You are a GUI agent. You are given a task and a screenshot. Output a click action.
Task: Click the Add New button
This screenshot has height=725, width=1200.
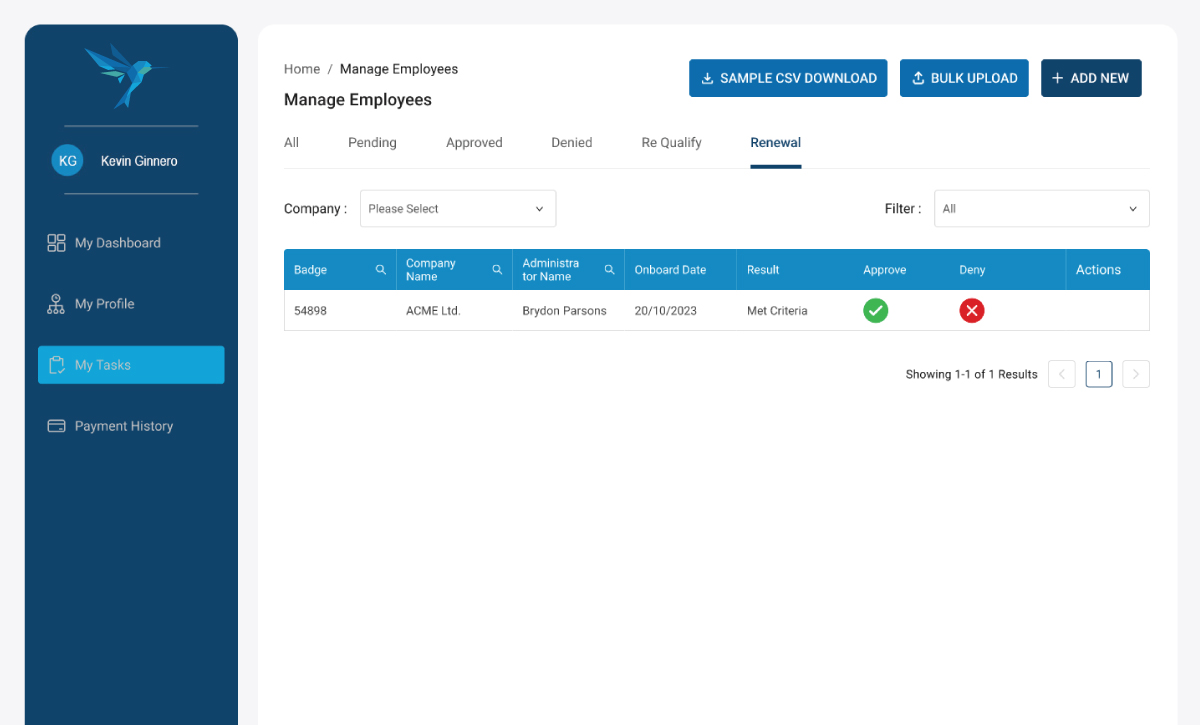[1091, 78]
